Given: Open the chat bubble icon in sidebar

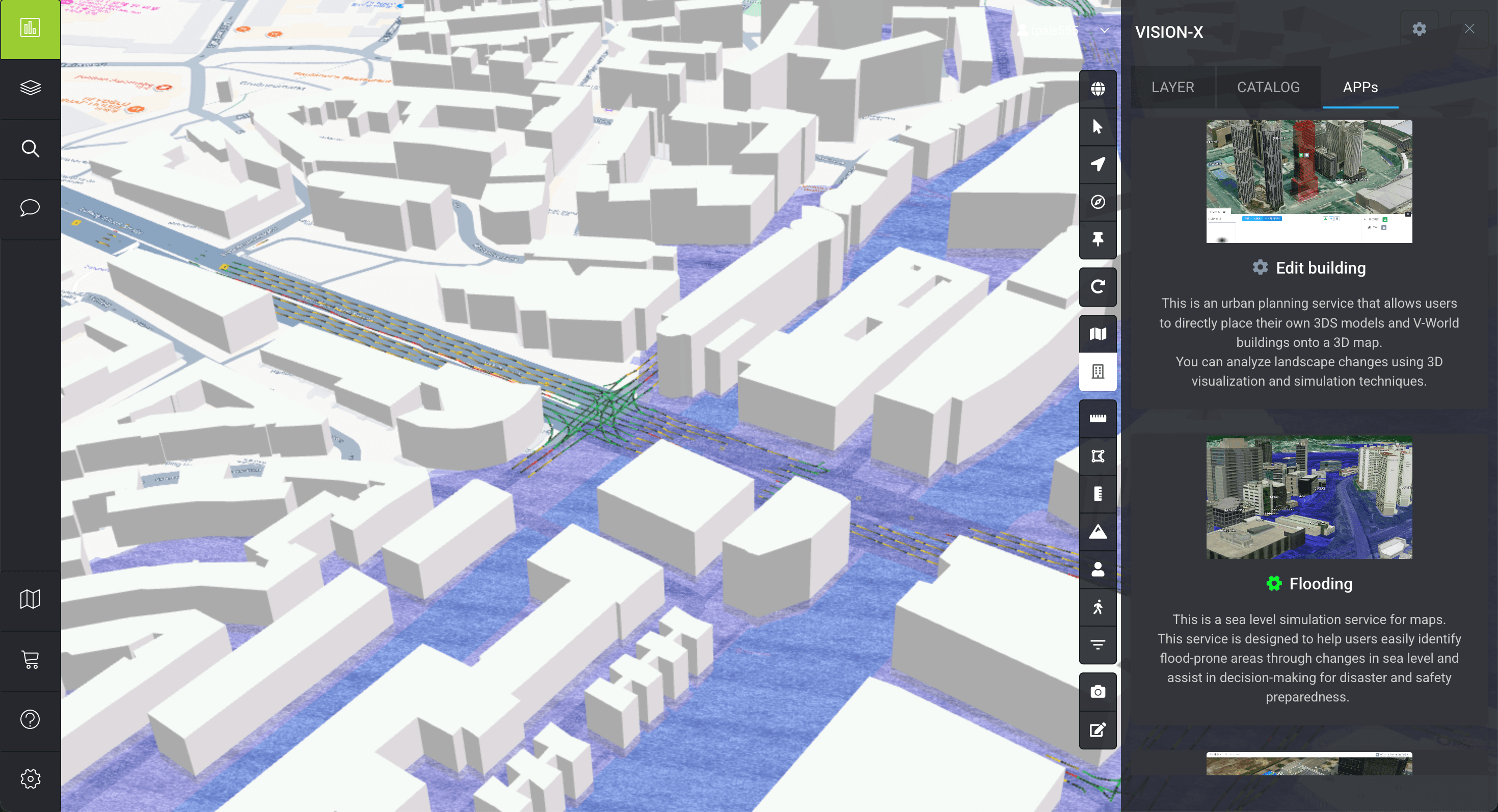Looking at the screenshot, I should (30, 207).
